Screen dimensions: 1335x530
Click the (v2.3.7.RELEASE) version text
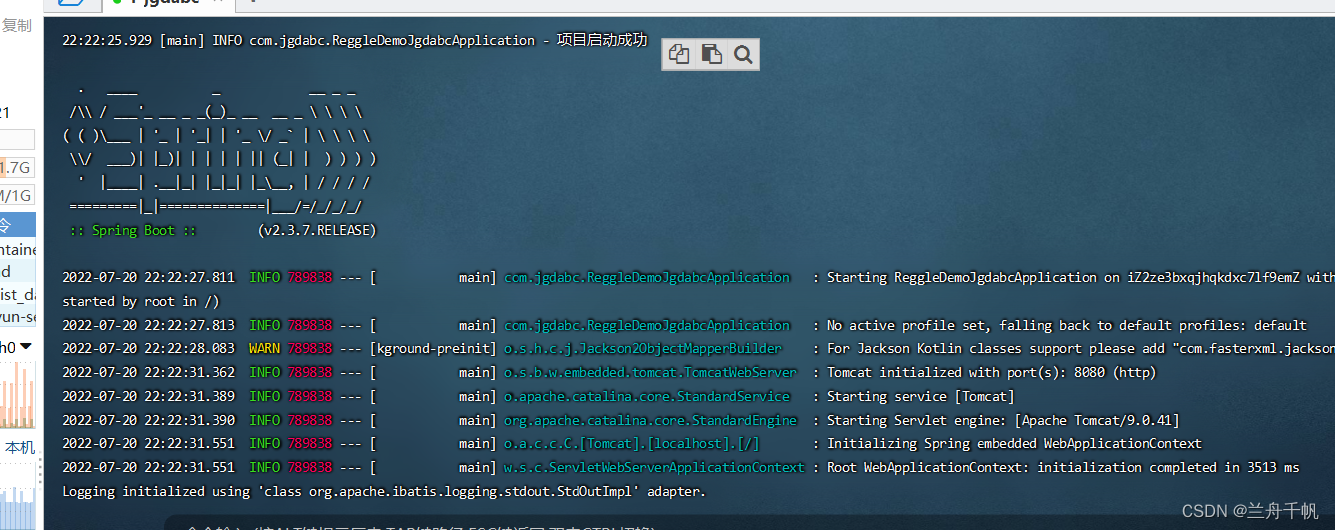click(317, 230)
